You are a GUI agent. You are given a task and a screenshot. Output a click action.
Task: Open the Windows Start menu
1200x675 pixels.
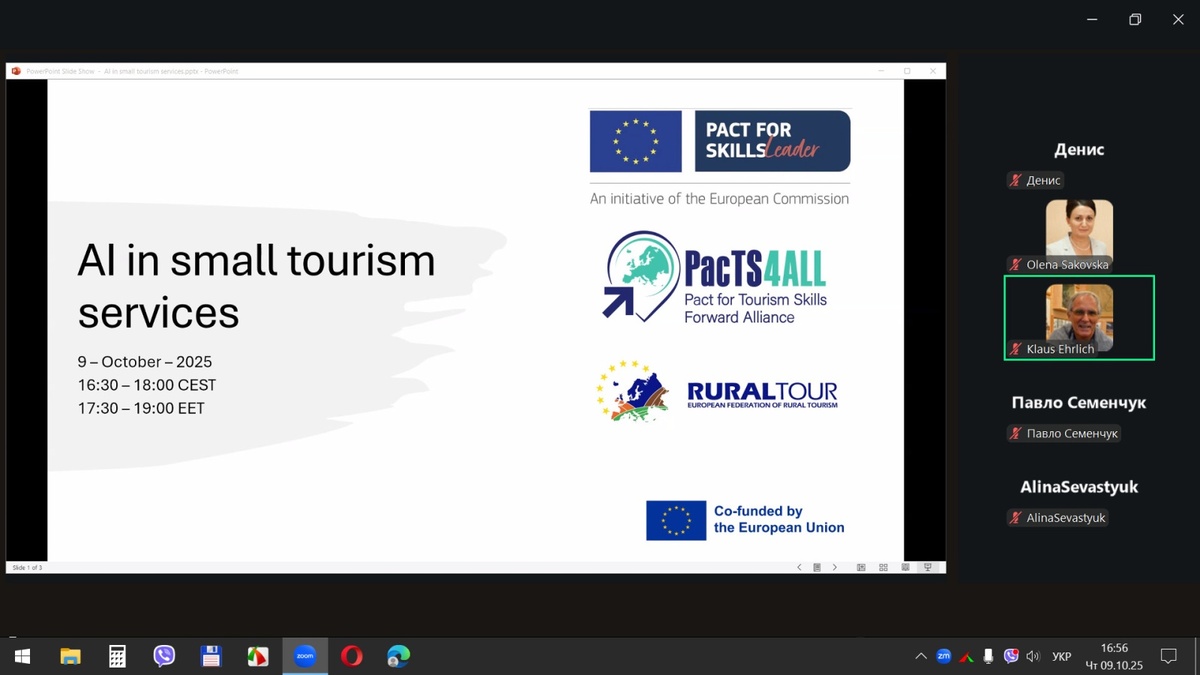[22, 656]
